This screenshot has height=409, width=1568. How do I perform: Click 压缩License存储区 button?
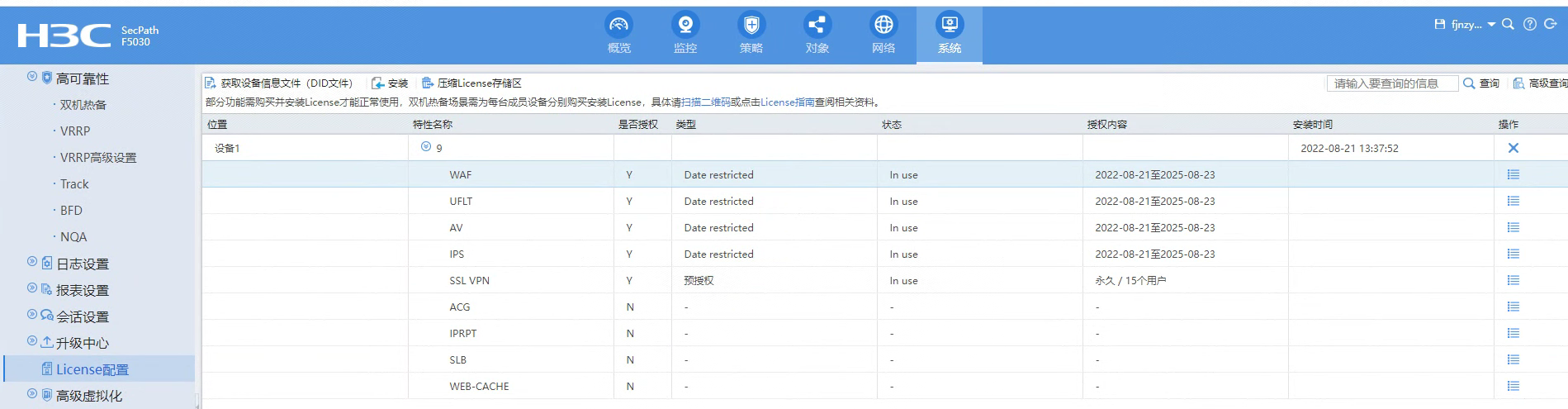pyautogui.click(x=471, y=83)
